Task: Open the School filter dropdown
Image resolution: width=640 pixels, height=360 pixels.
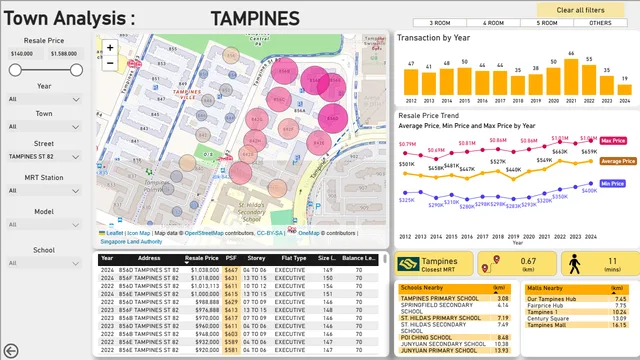Action: [x=44, y=263]
